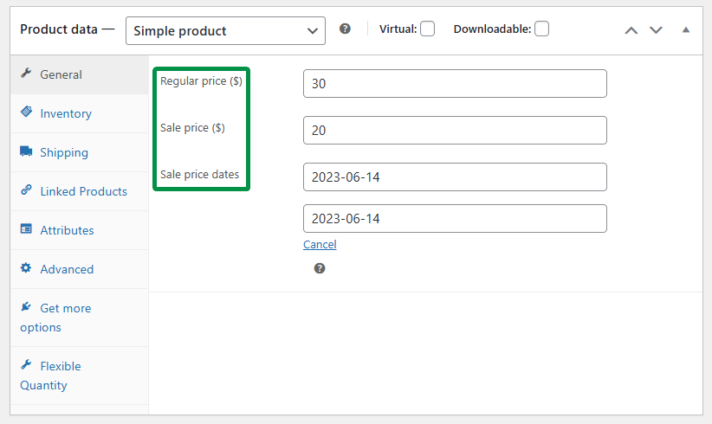The height and width of the screenshot is (424, 712).
Task: Move Product data panel down
Action: [x=656, y=30]
